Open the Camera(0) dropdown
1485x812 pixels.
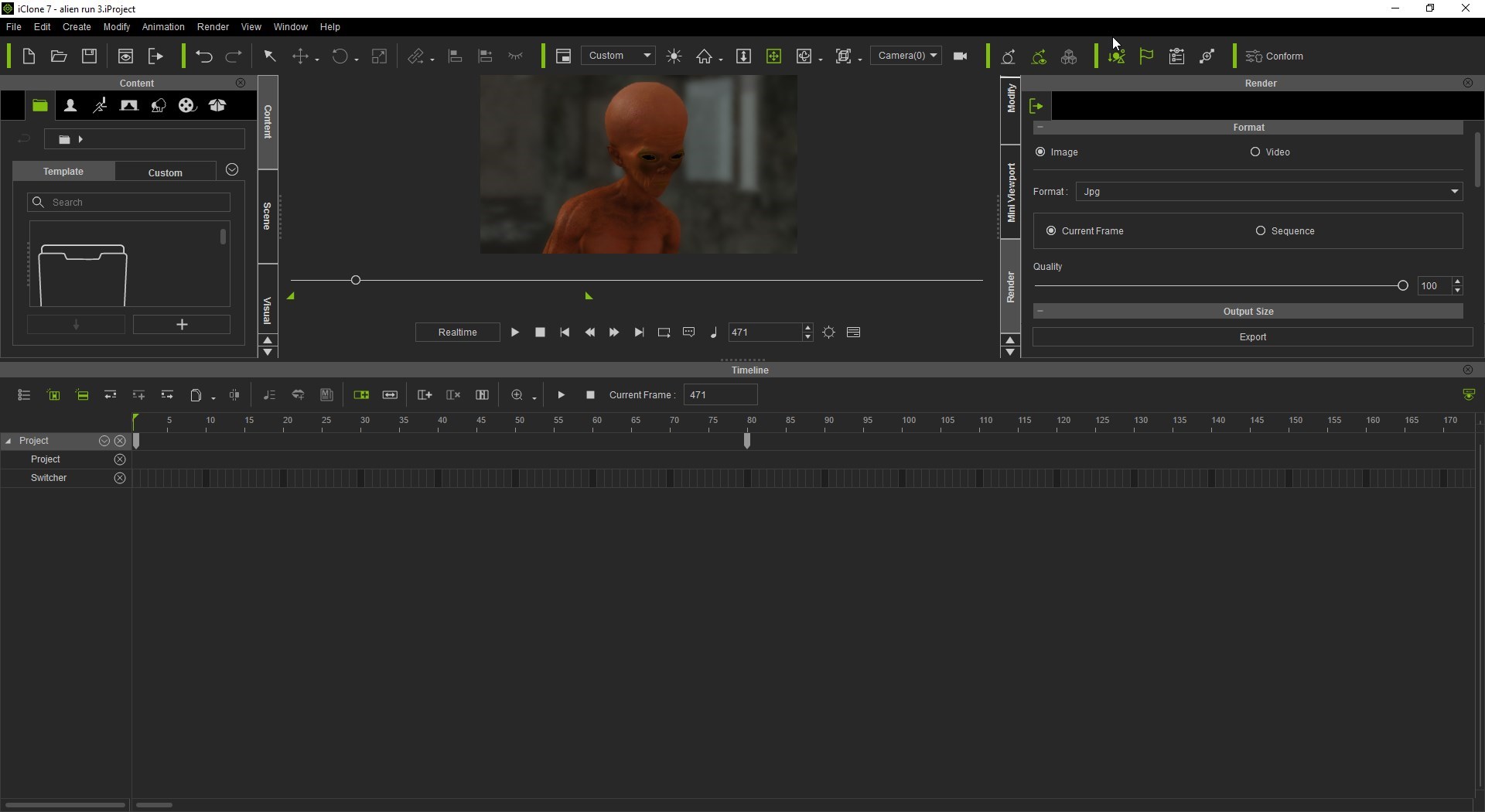point(906,56)
